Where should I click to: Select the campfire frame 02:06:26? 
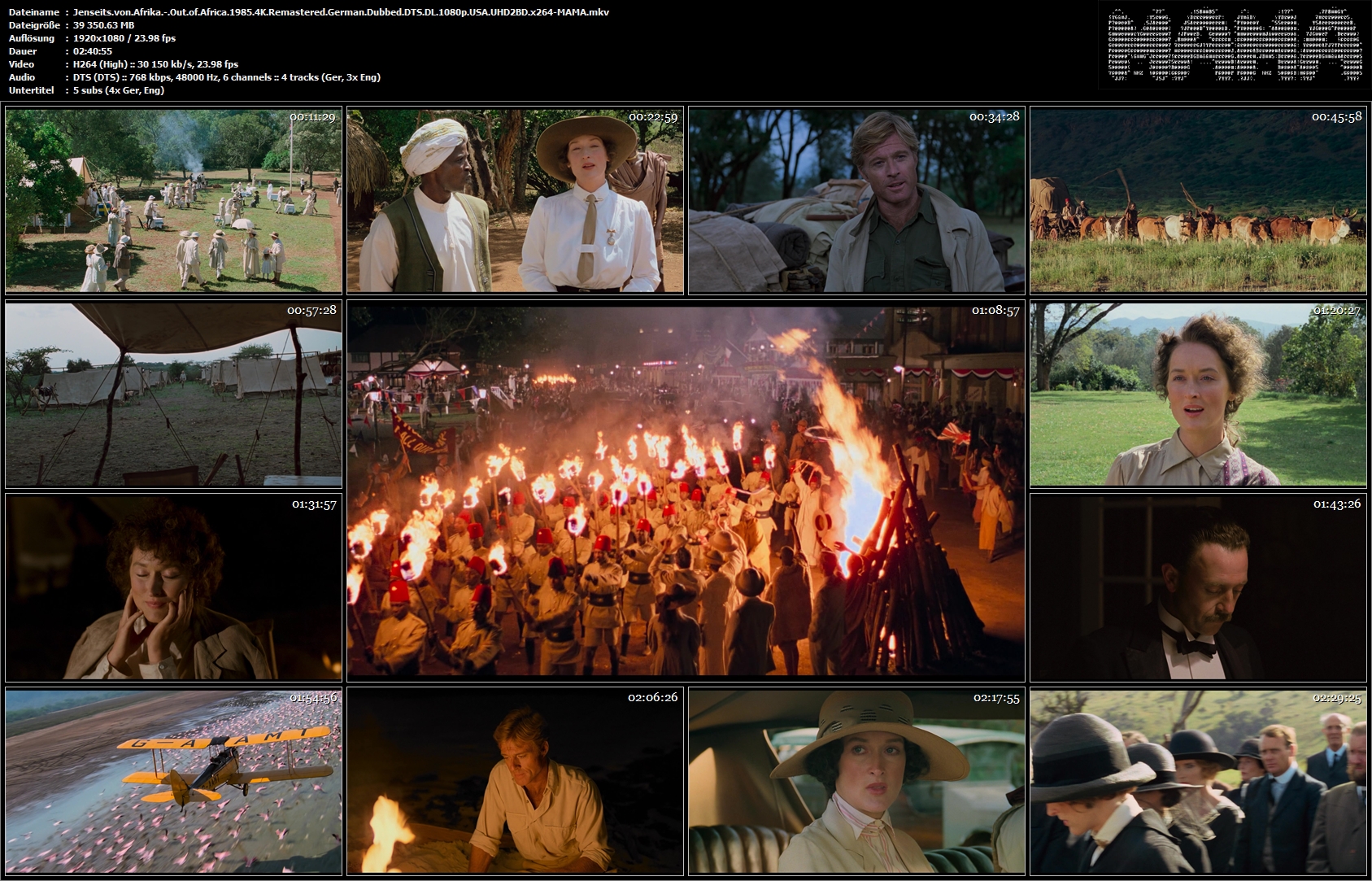point(515,782)
